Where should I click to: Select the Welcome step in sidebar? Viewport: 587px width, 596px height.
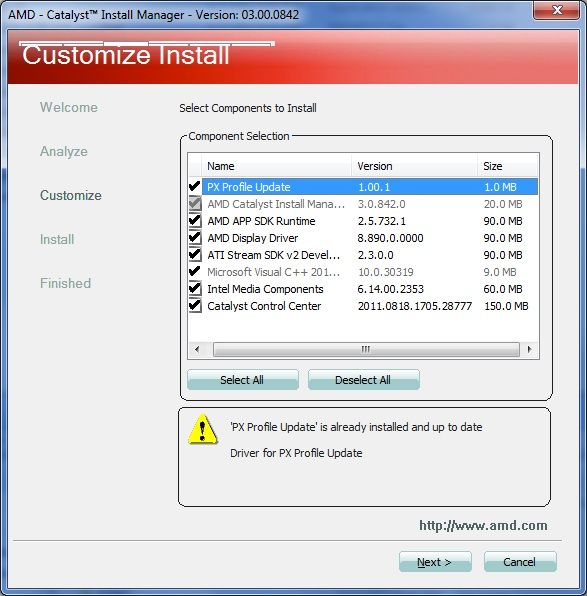tap(69, 107)
